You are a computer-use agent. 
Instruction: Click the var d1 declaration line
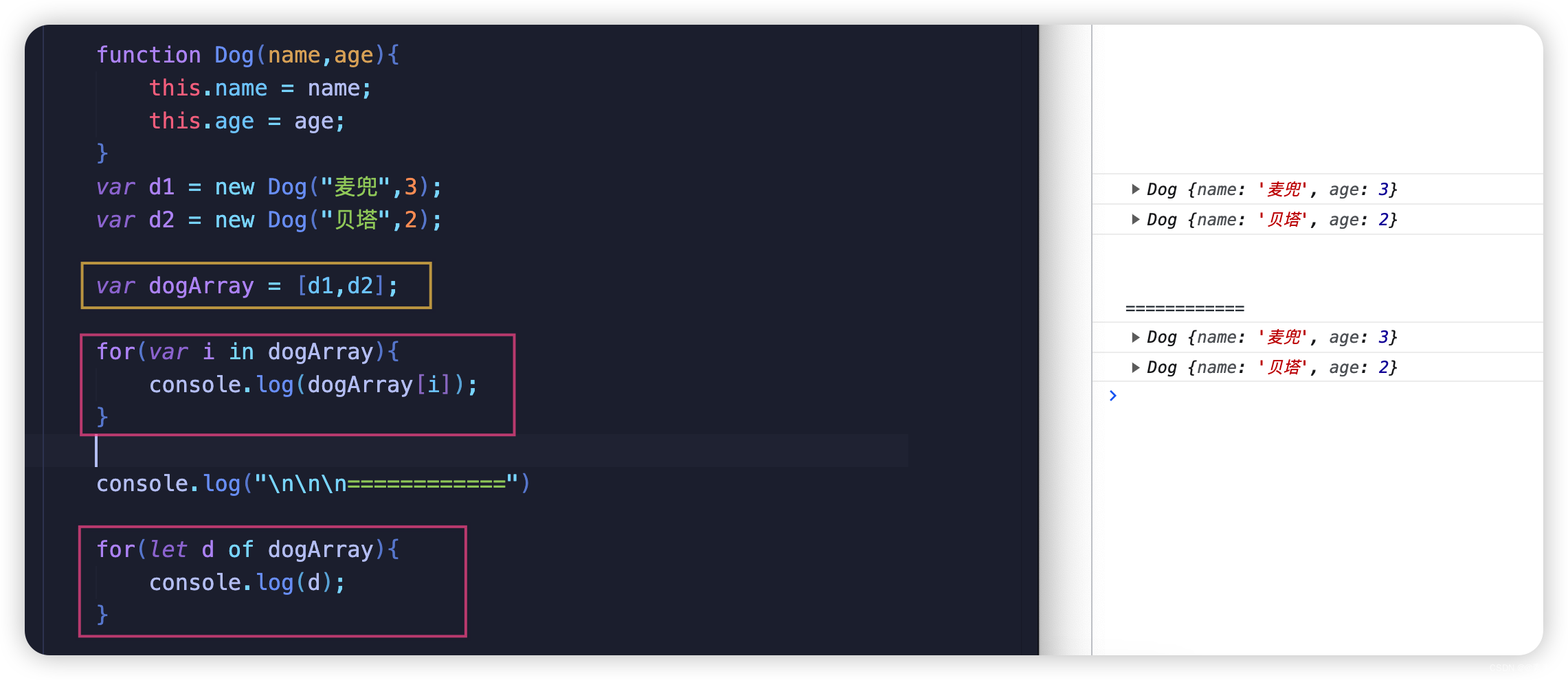click(269, 187)
